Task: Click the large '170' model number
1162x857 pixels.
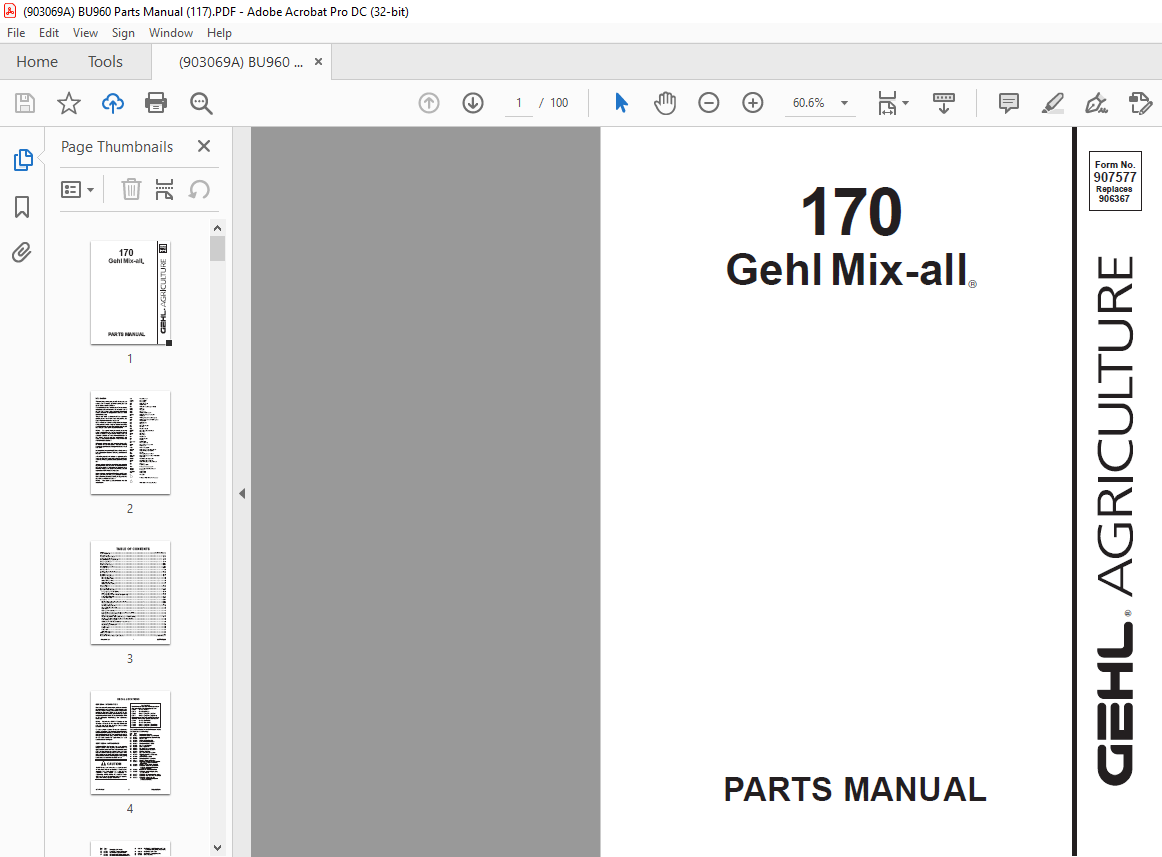Action: click(x=851, y=212)
